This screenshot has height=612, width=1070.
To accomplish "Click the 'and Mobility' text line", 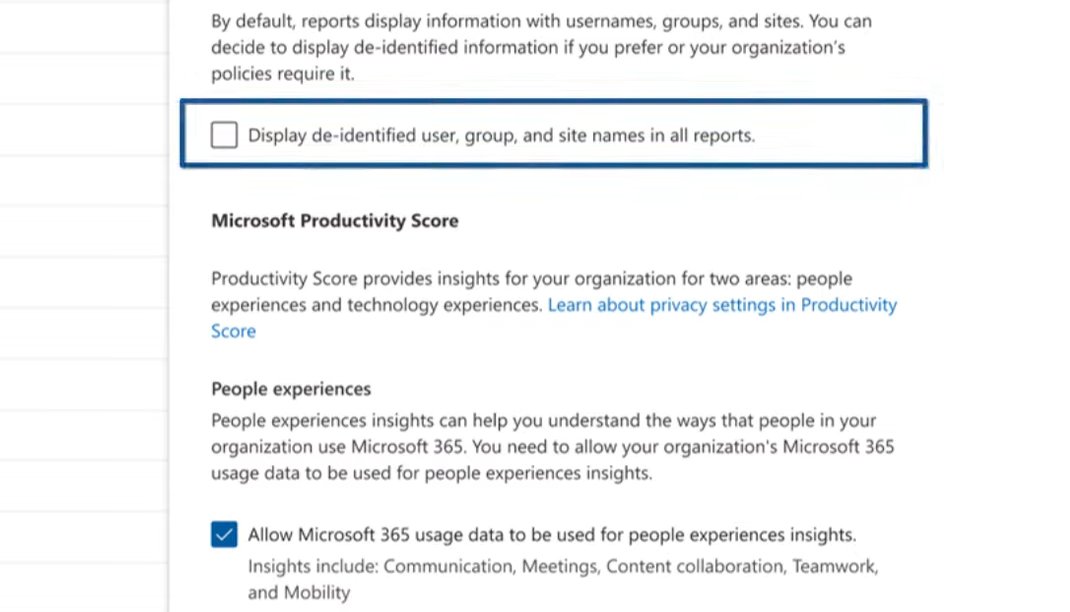I will [299, 592].
